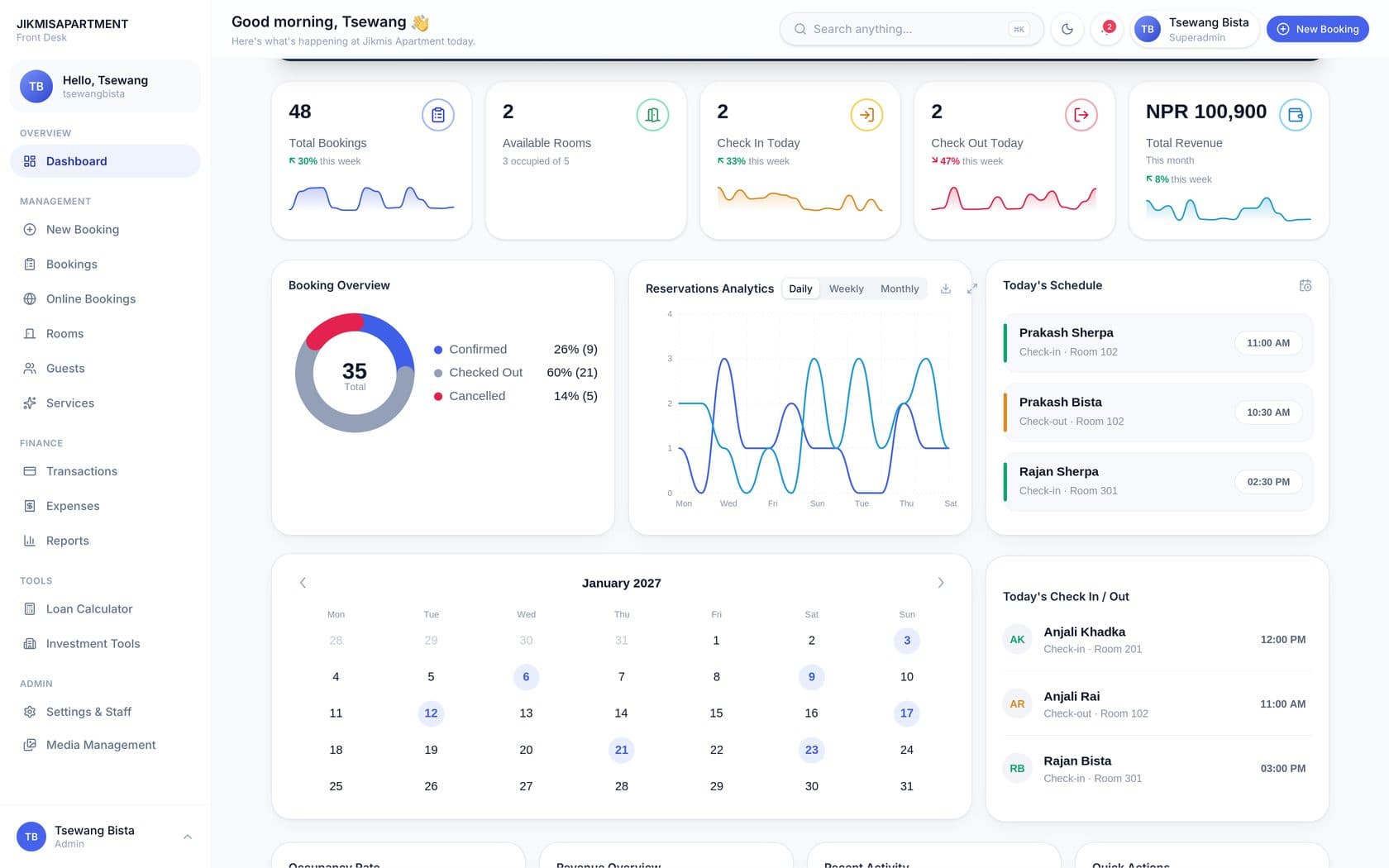Click the AK avatar for Anjali Khadka
The width and height of the screenshot is (1389, 868).
pos(1017,640)
